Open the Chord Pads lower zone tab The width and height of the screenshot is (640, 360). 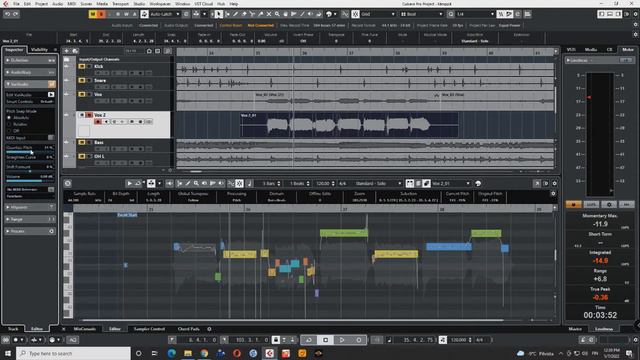pos(188,329)
